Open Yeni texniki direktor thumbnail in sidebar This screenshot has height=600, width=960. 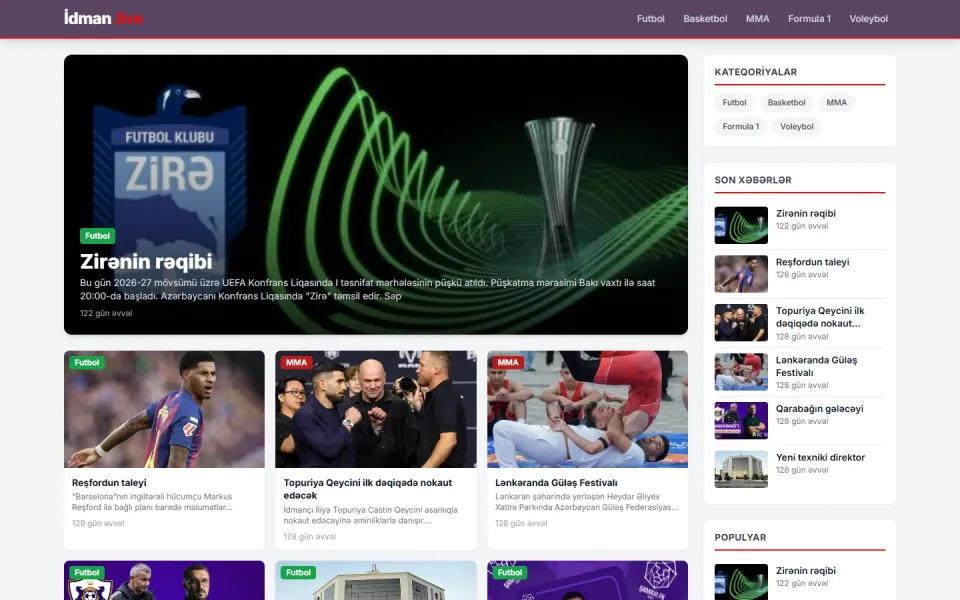point(741,469)
